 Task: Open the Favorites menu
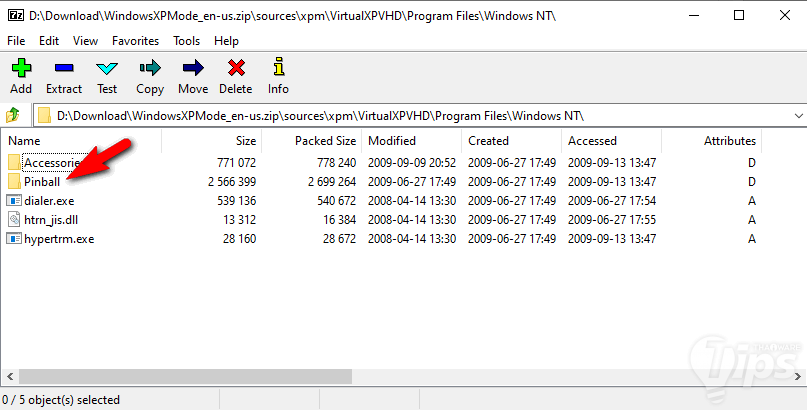coord(135,41)
